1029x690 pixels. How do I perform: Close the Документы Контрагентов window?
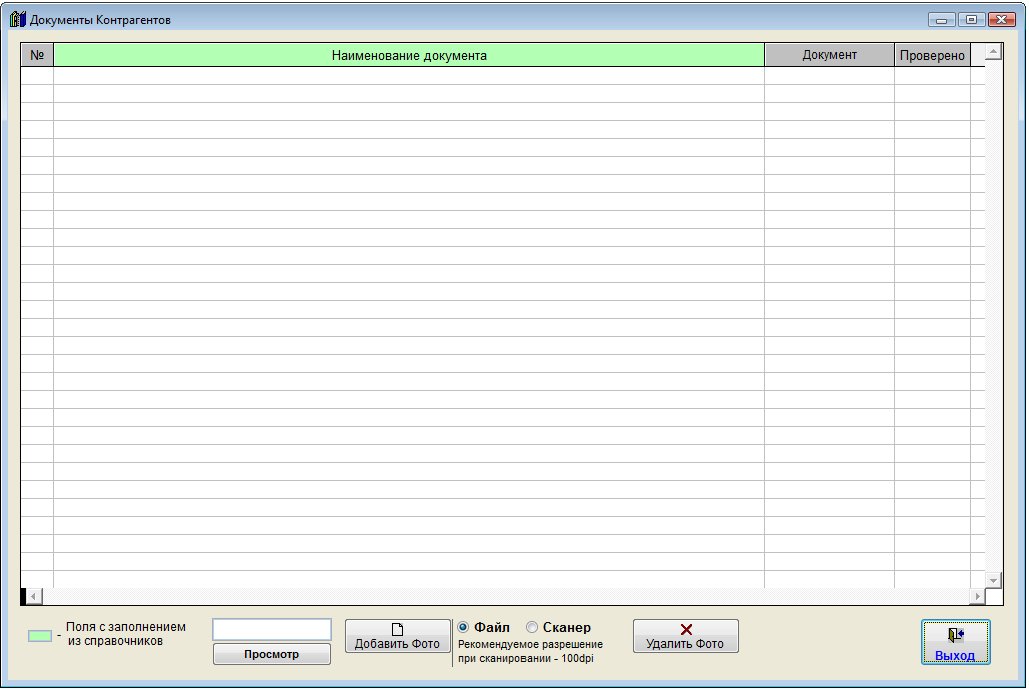(1001, 20)
